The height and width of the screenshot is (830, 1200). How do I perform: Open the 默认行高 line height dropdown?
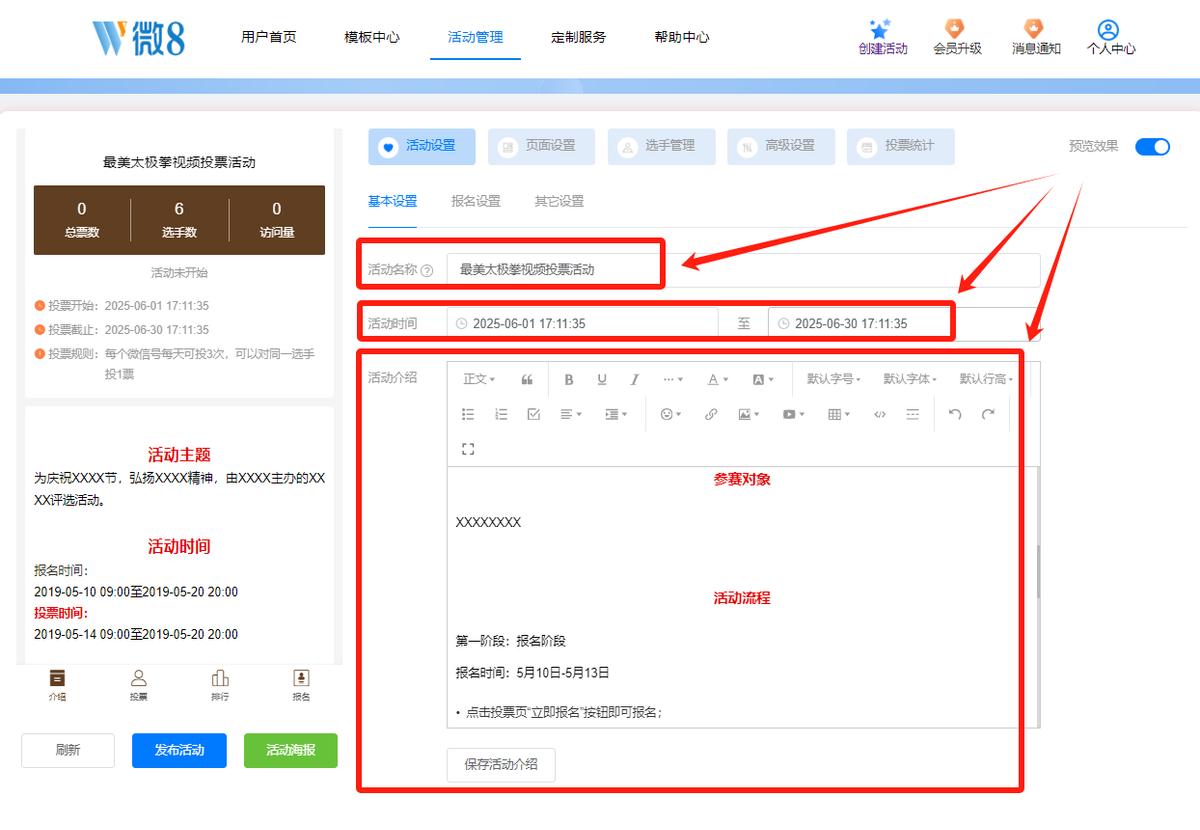point(986,380)
